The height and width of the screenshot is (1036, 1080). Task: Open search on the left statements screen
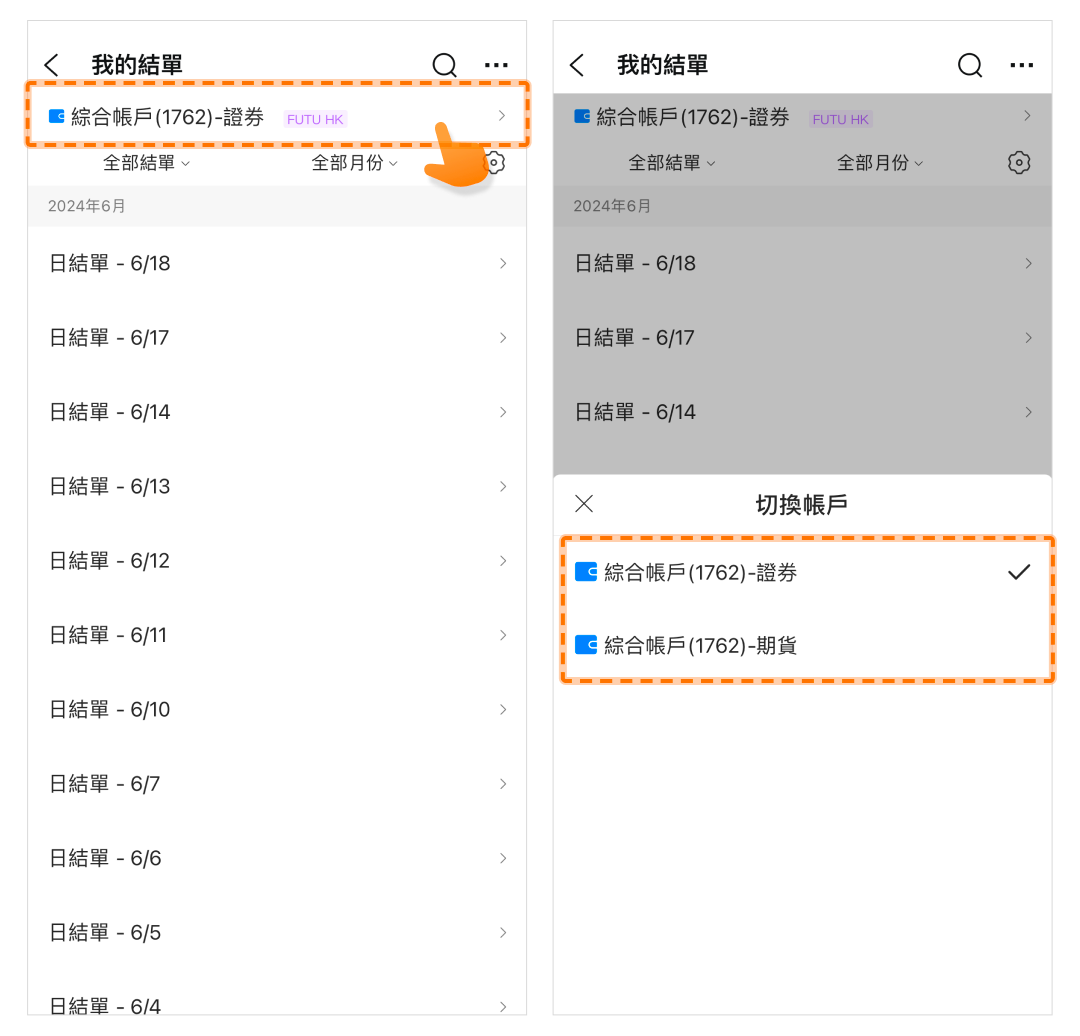pos(444,66)
